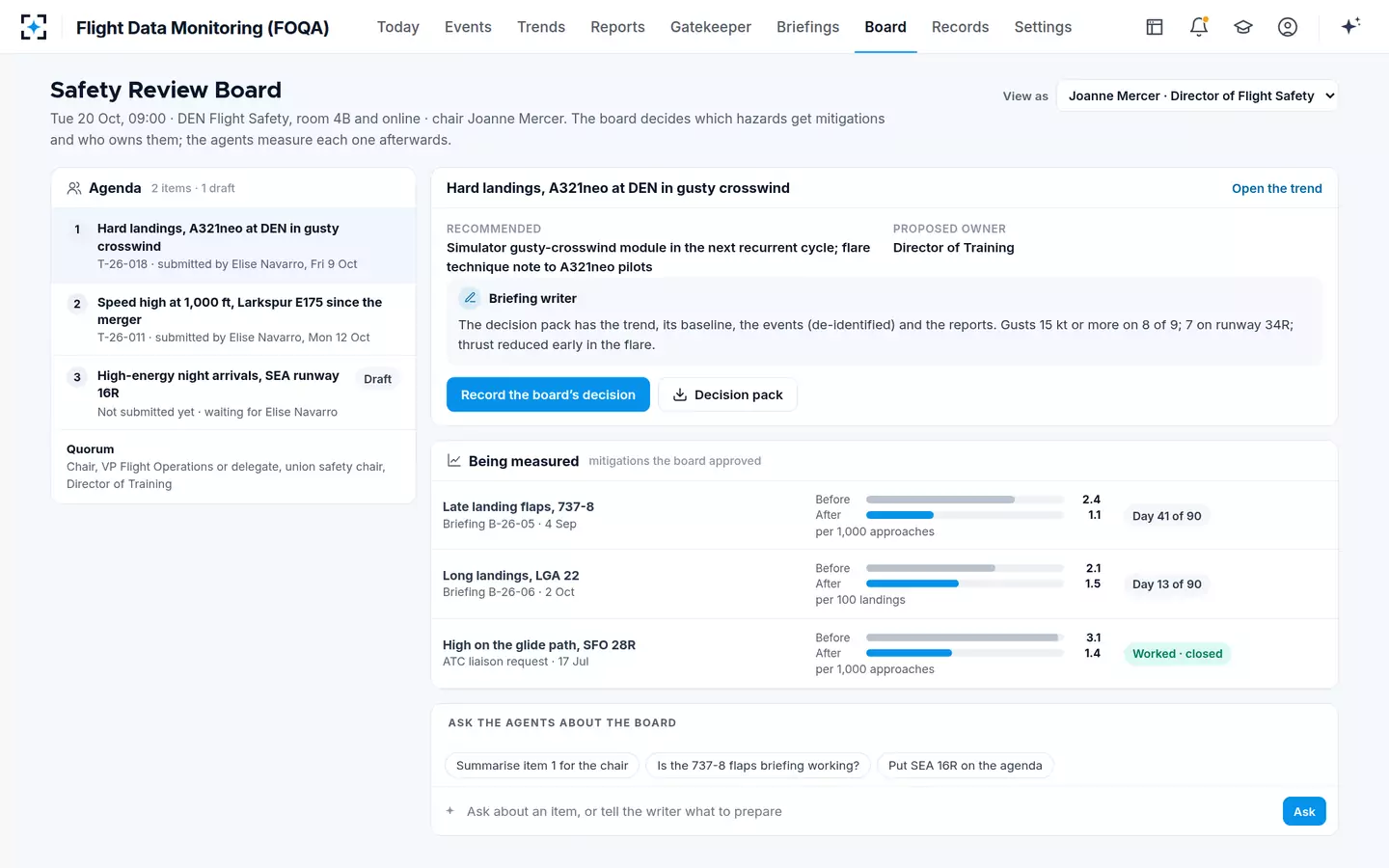This screenshot has height=868, width=1389.
Task: Click the Draft badge on agenda item 3
Action: (x=377, y=379)
